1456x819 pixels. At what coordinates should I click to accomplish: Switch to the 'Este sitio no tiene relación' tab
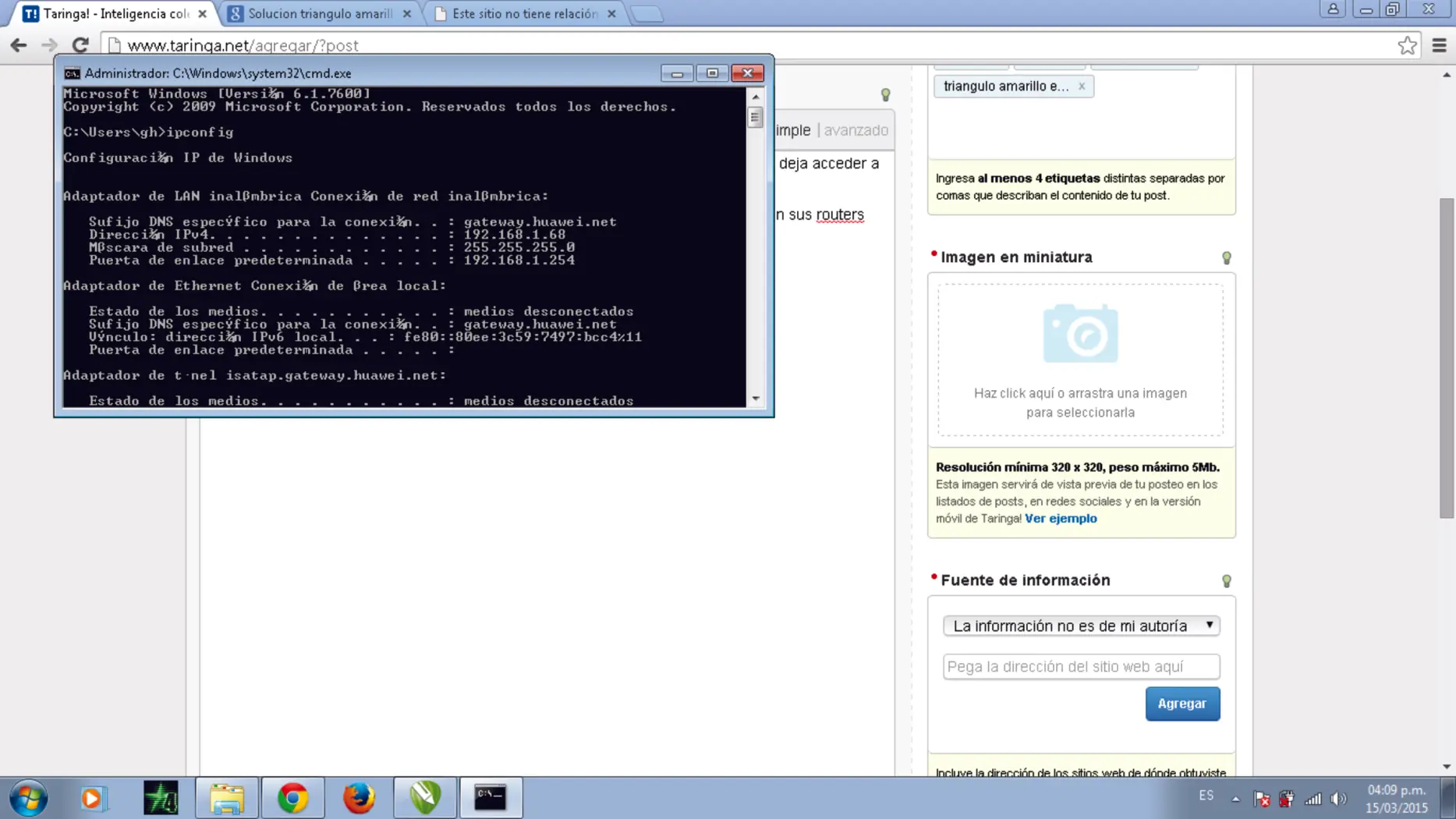click(525, 14)
